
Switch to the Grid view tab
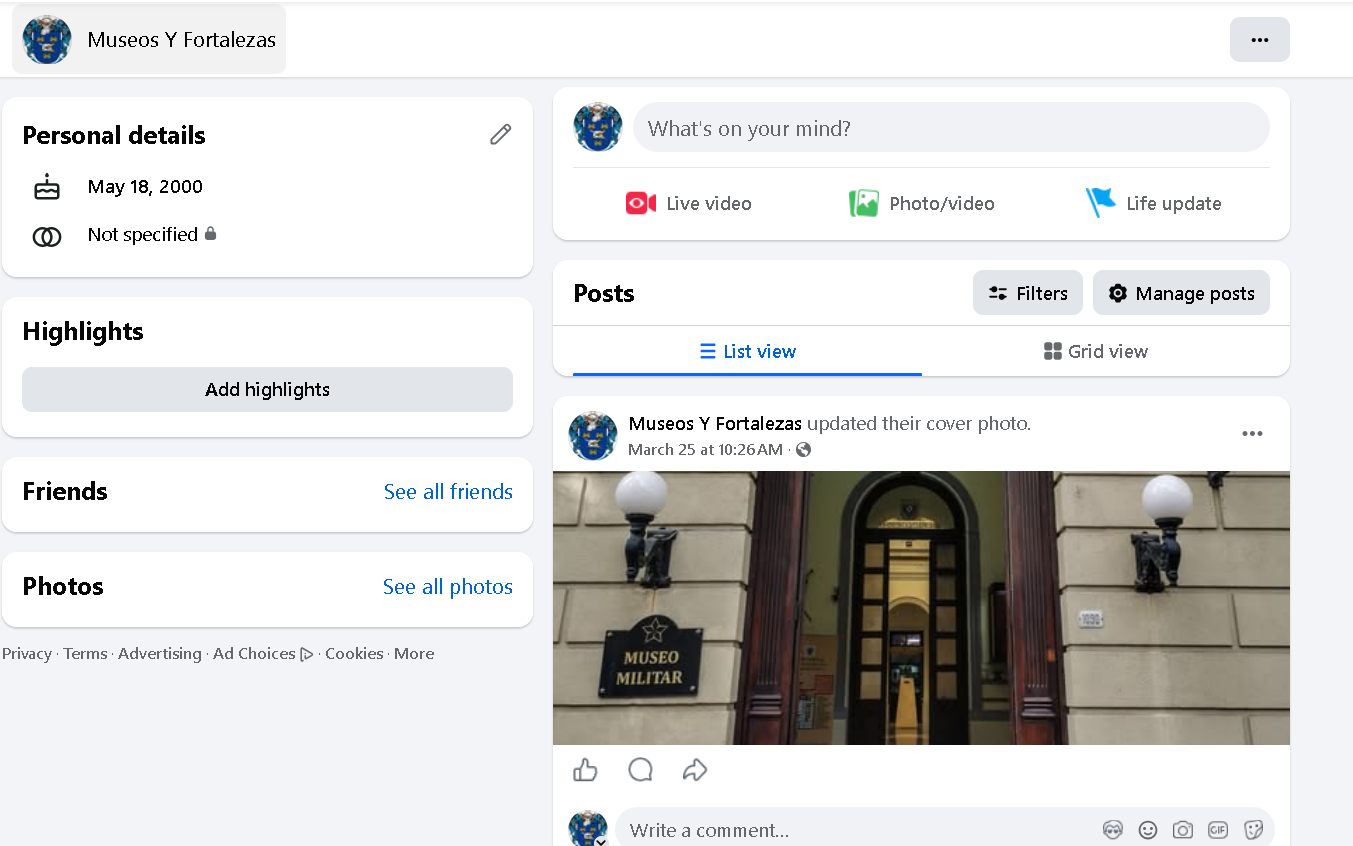[x=1096, y=351]
